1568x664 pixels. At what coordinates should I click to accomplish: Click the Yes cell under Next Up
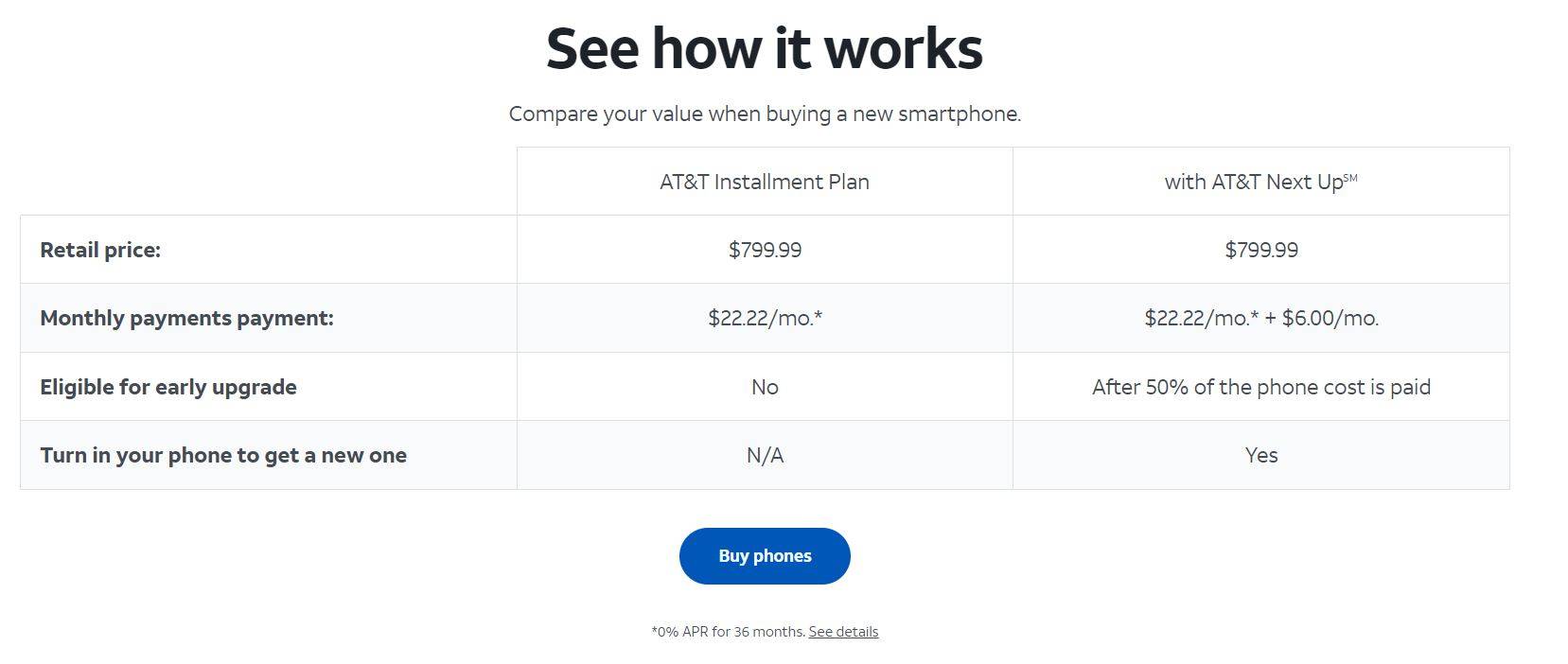(x=1261, y=455)
